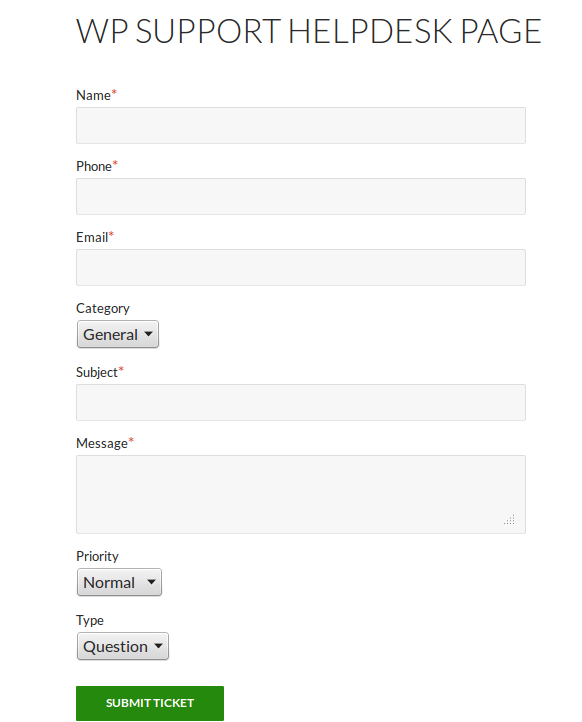This screenshot has height=722, width=582.
Task: Click the arrow on the Type select
Action: [x=158, y=646]
